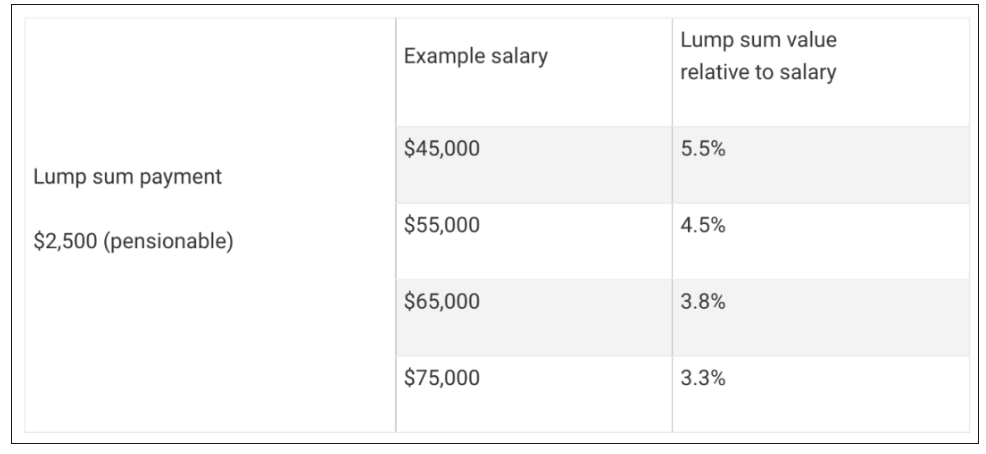Click the $45,000 salary cell
986x454 pixels.
pos(442,149)
